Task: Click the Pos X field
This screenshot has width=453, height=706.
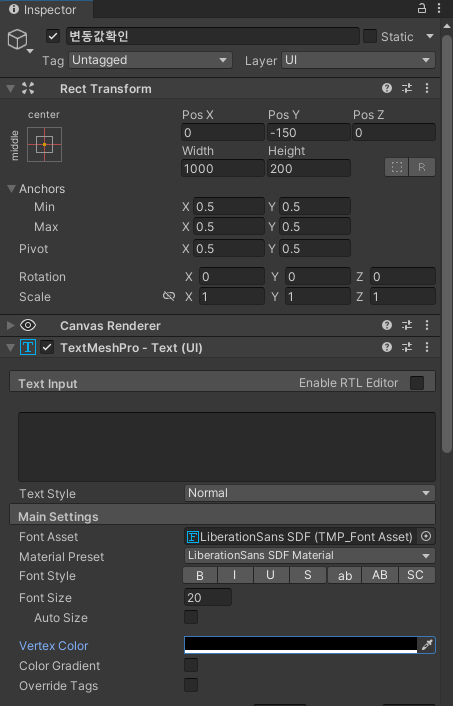Action: (x=222, y=132)
